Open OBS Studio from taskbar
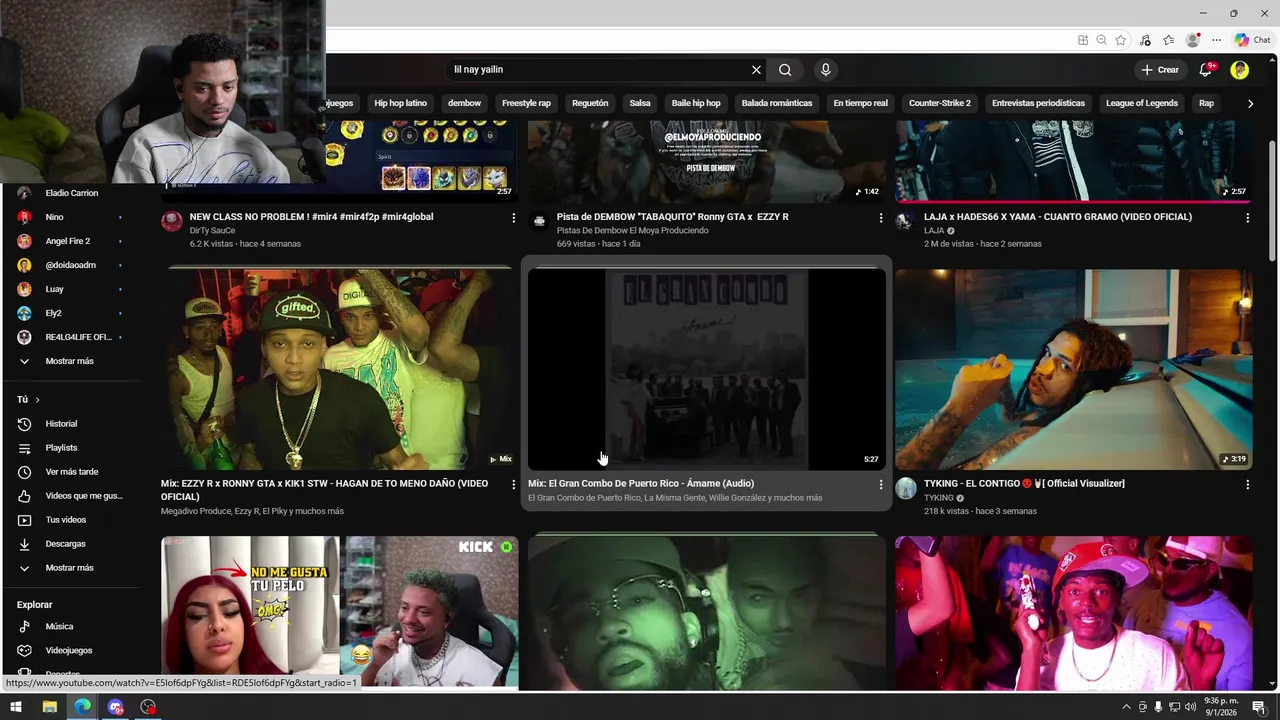The width and height of the screenshot is (1280, 720). click(x=148, y=707)
